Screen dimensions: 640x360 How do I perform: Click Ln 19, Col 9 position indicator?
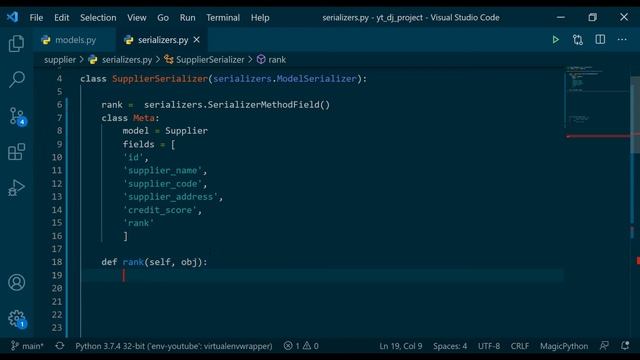401,346
